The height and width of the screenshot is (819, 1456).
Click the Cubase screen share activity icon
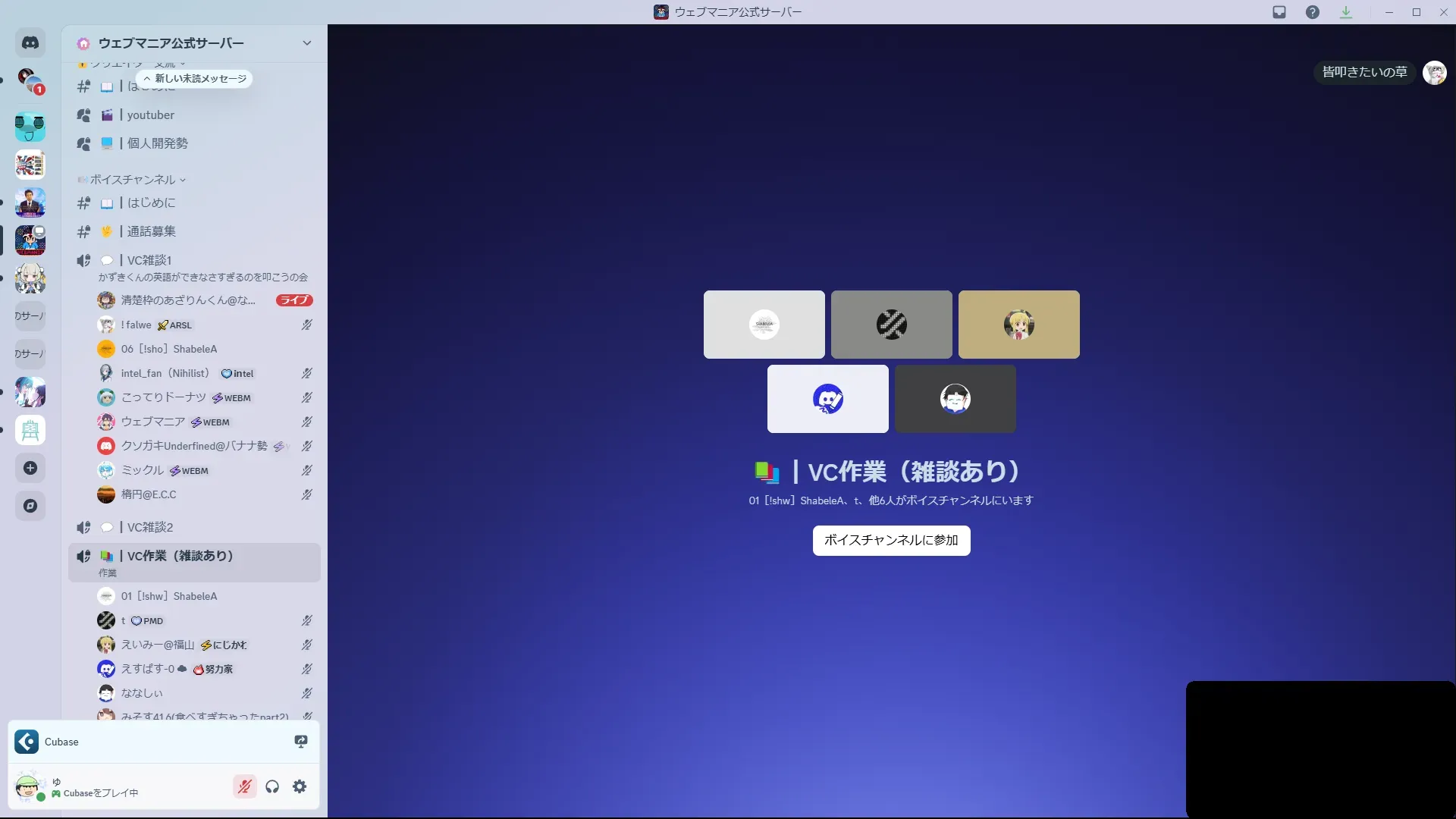(x=301, y=742)
